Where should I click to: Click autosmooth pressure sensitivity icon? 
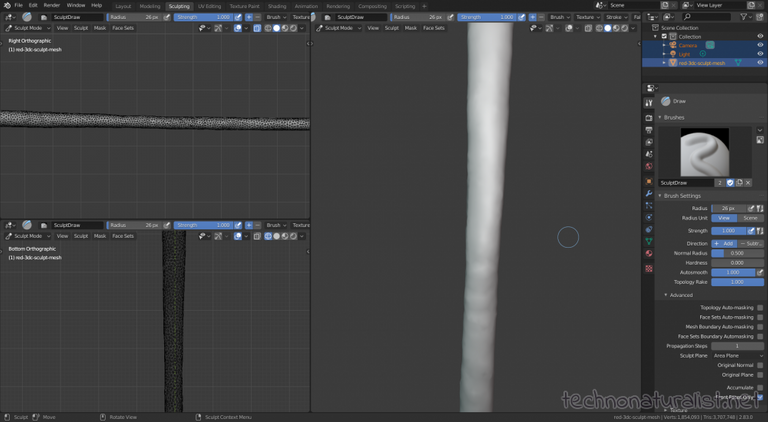coord(760,272)
